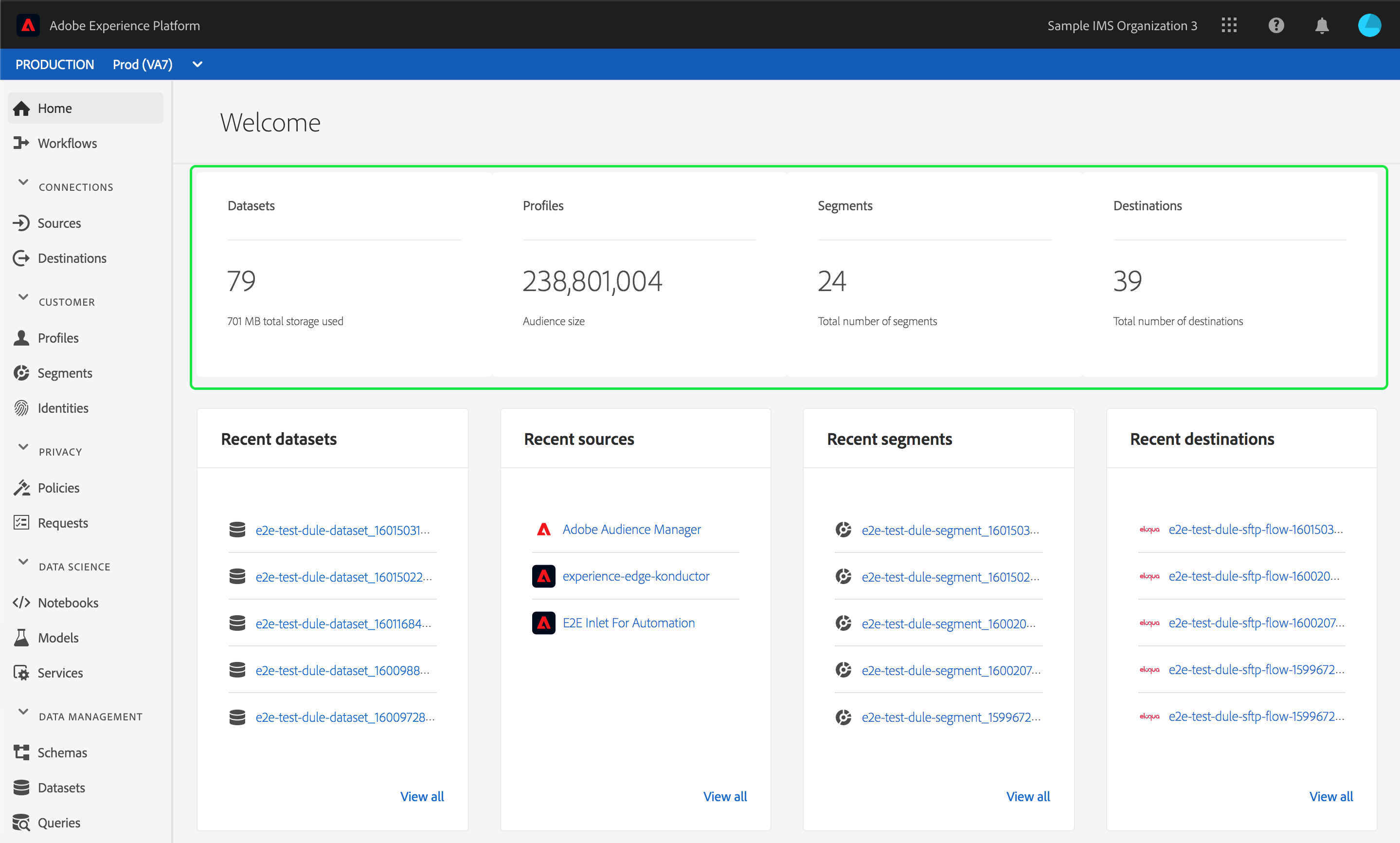The image size is (1400, 843).
Task: Click the Home house icon in the sidebar
Action: [21, 108]
